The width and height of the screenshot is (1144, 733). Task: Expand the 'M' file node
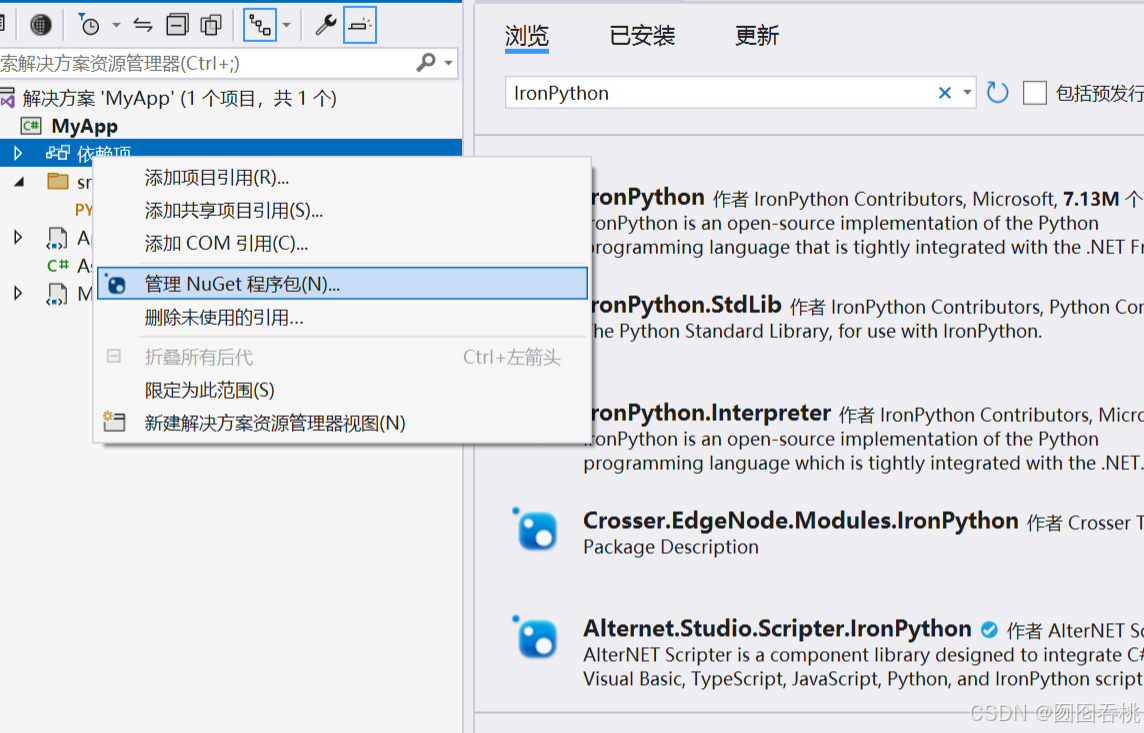(x=18, y=293)
